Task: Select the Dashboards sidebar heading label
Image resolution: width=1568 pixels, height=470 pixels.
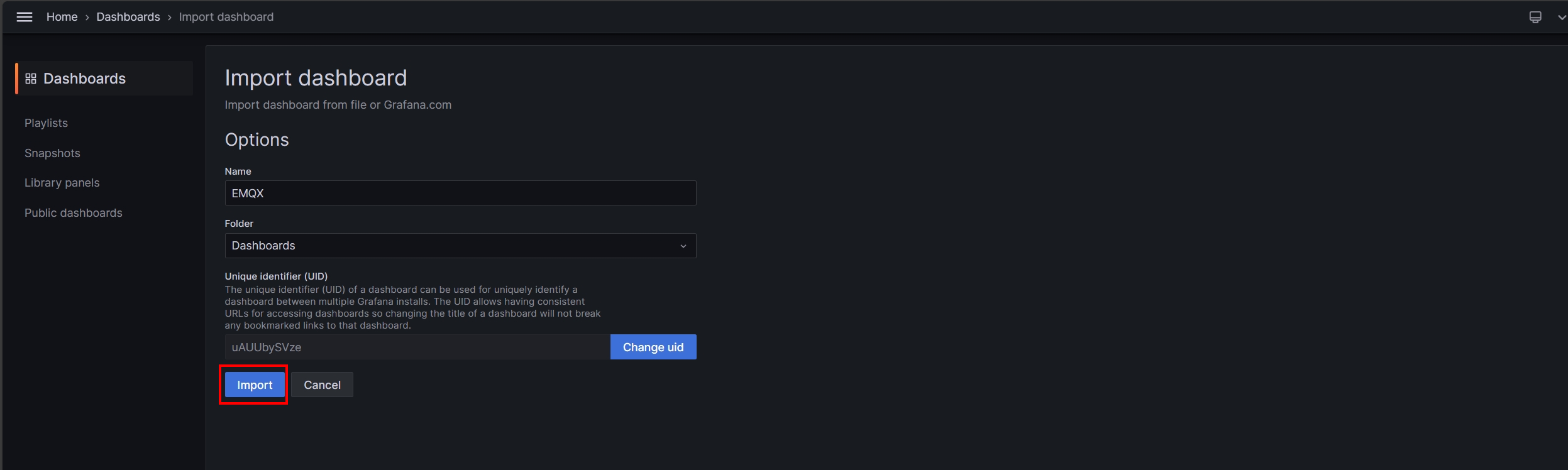Action: [x=84, y=79]
